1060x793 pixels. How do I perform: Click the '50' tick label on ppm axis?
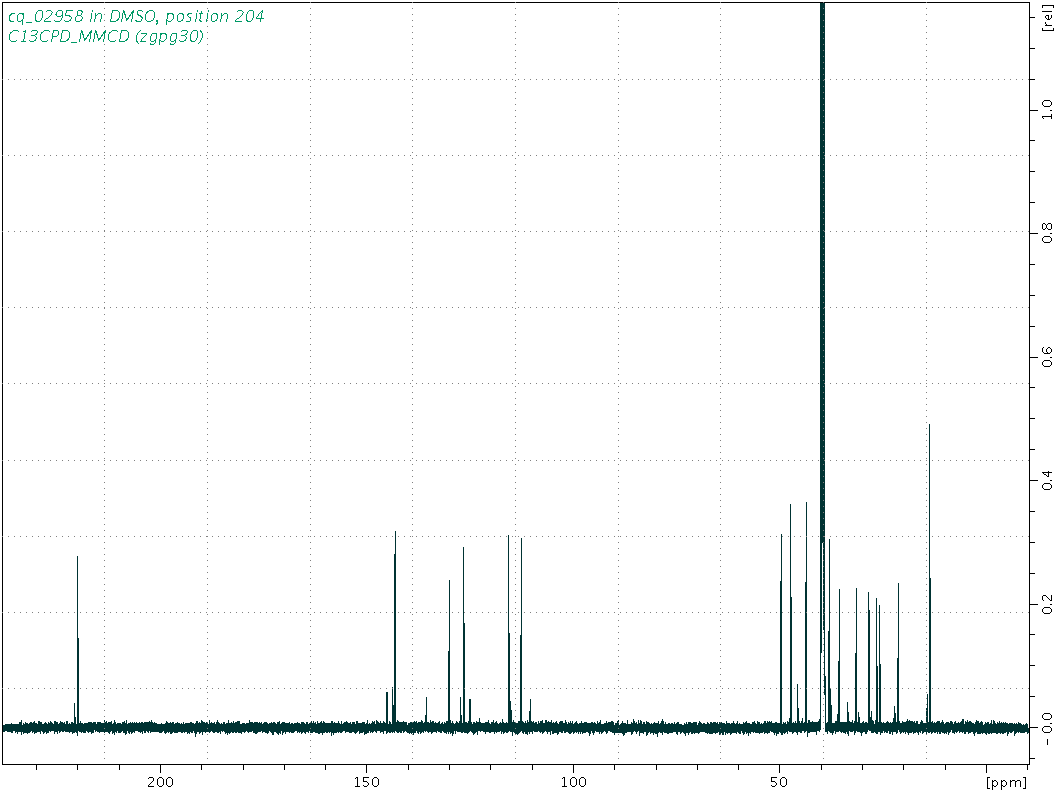[x=779, y=782]
